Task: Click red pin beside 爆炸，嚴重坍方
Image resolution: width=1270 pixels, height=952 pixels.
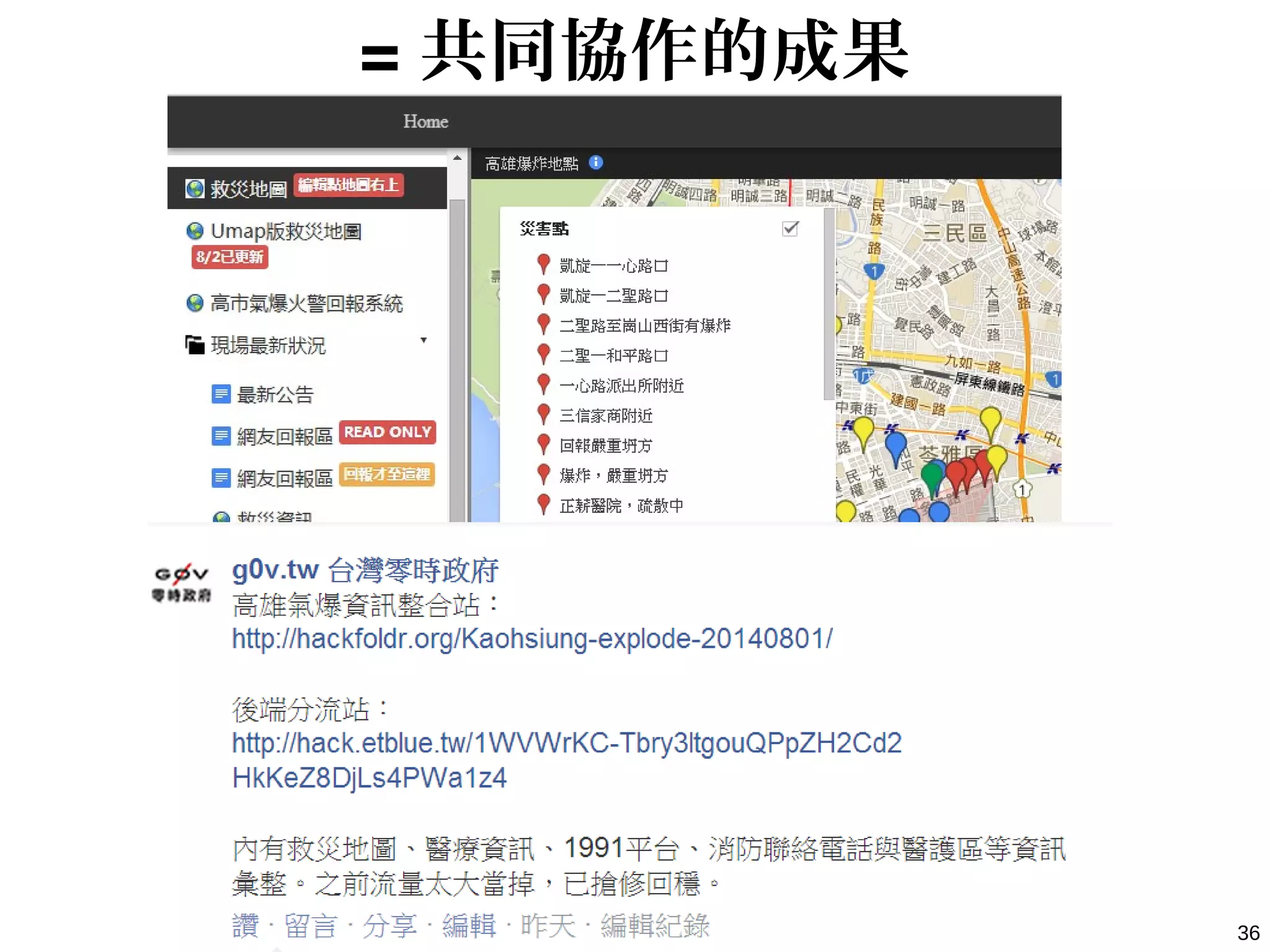Action: [x=543, y=474]
